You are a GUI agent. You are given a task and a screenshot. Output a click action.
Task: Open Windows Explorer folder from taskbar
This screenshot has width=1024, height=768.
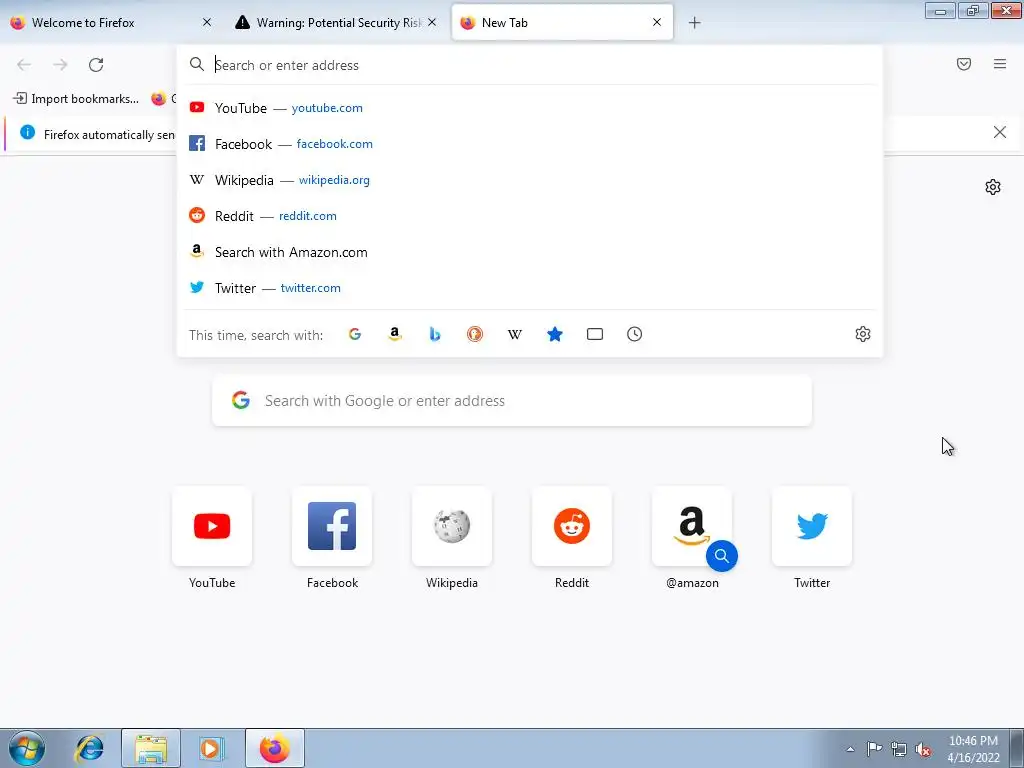151,748
